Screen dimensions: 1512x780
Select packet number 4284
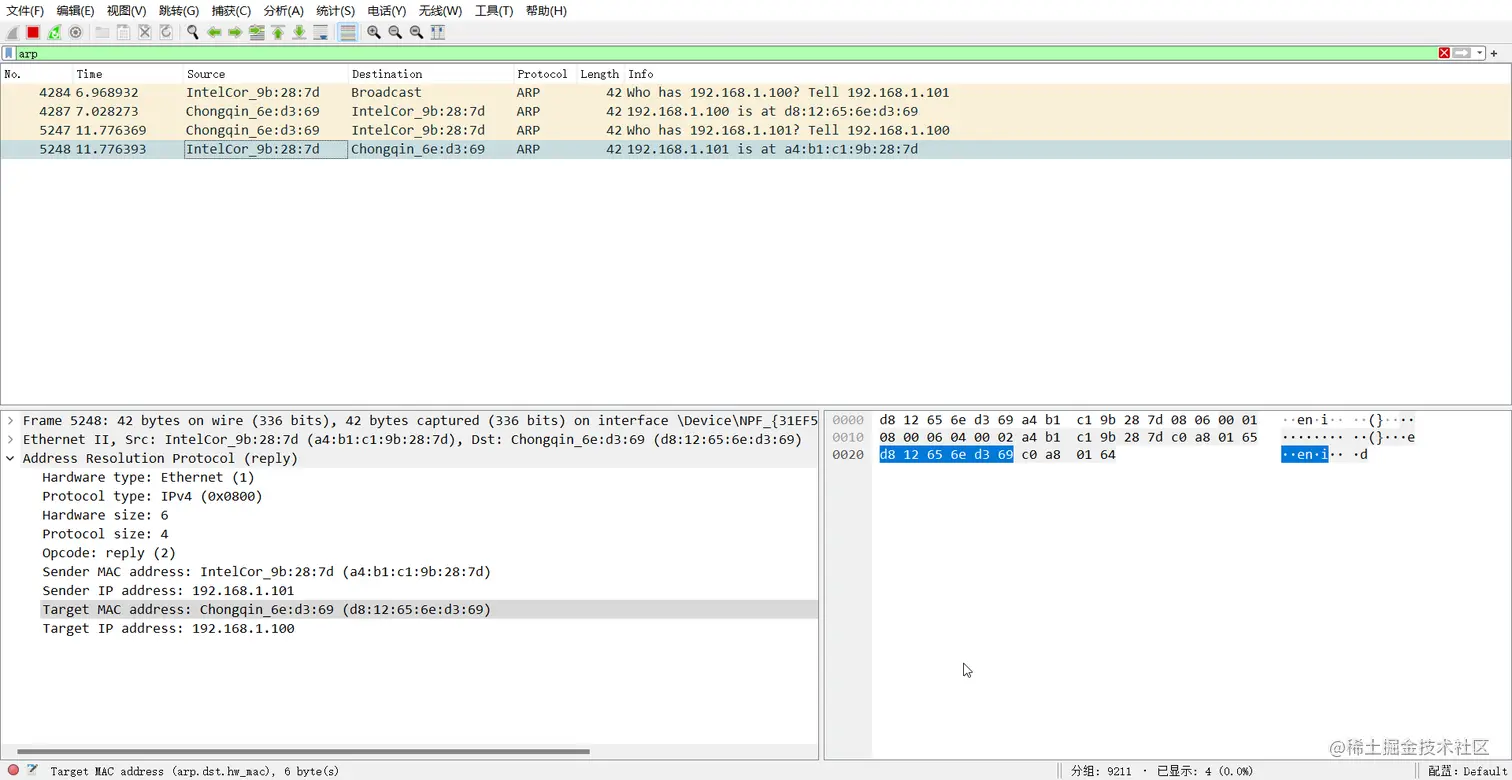(x=755, y=93)
